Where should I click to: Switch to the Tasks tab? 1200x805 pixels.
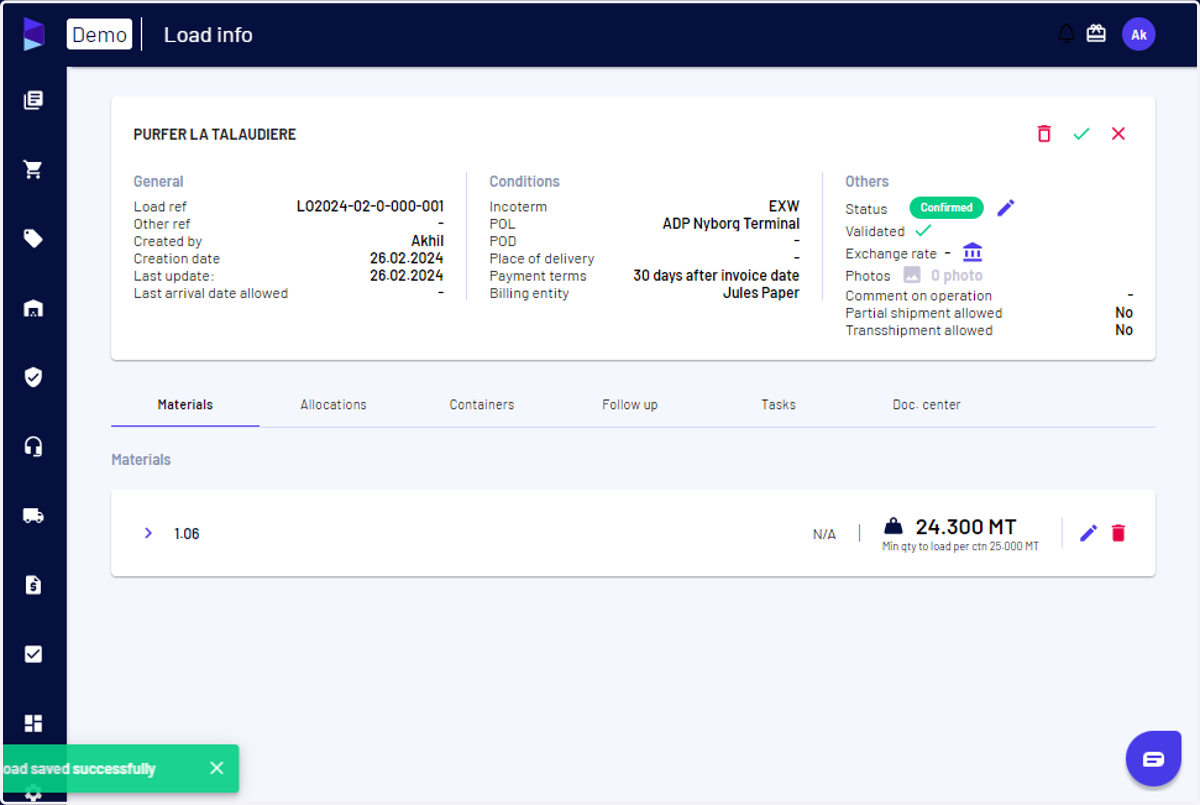(778, 405)
